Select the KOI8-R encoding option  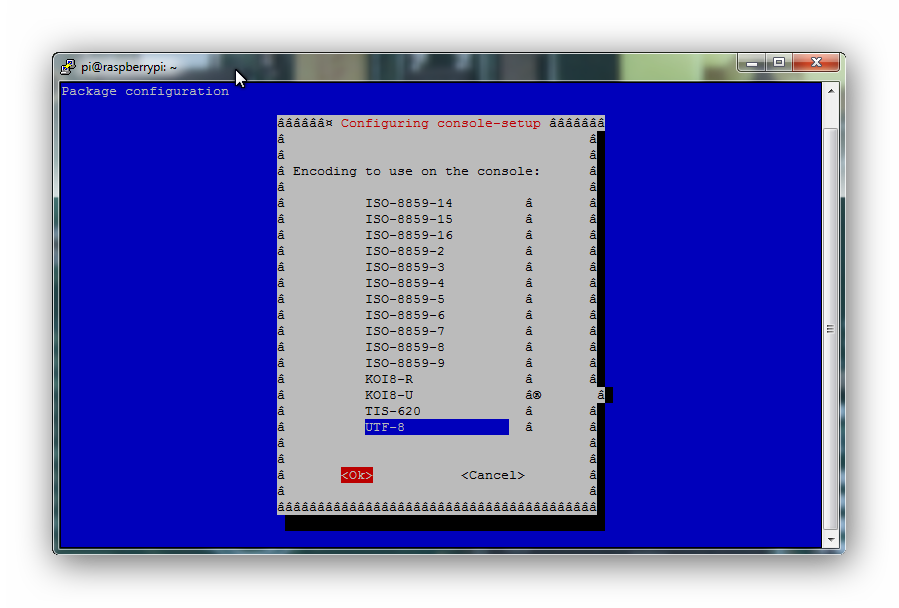(389, 379)
